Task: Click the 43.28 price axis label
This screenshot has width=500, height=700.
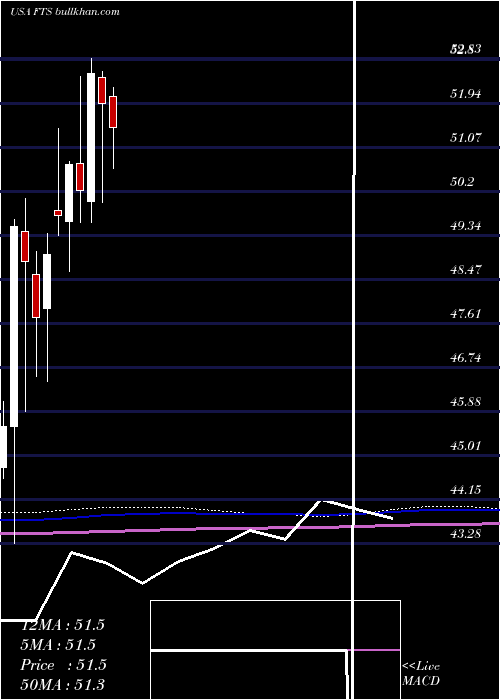Action: click(x=466, y=533)
